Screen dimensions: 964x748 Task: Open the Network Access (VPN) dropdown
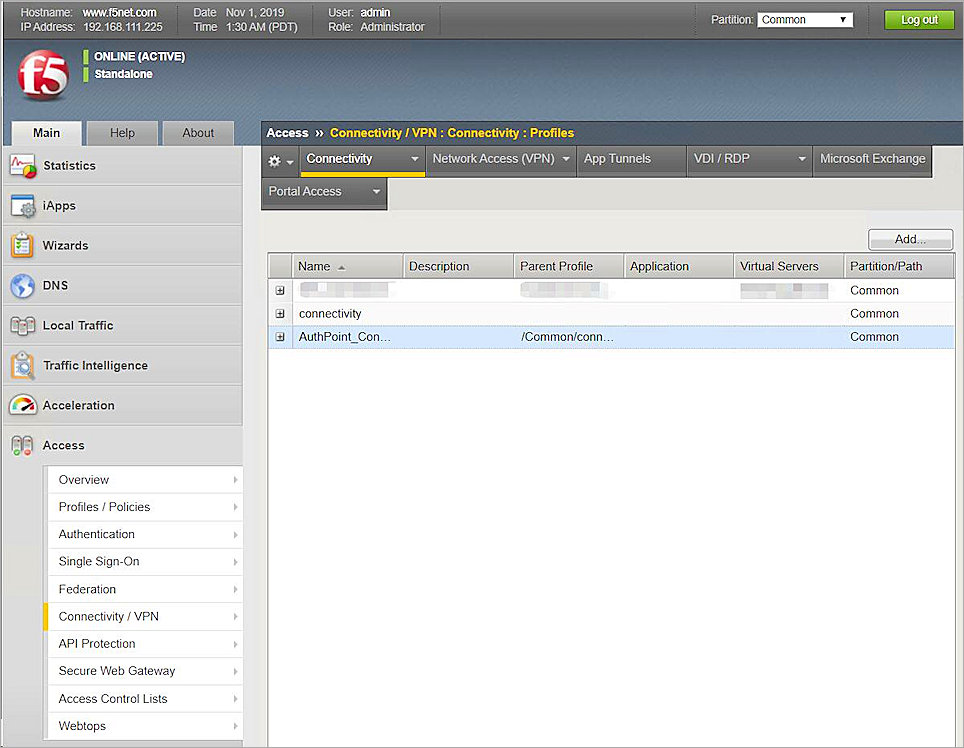(501, 160)
